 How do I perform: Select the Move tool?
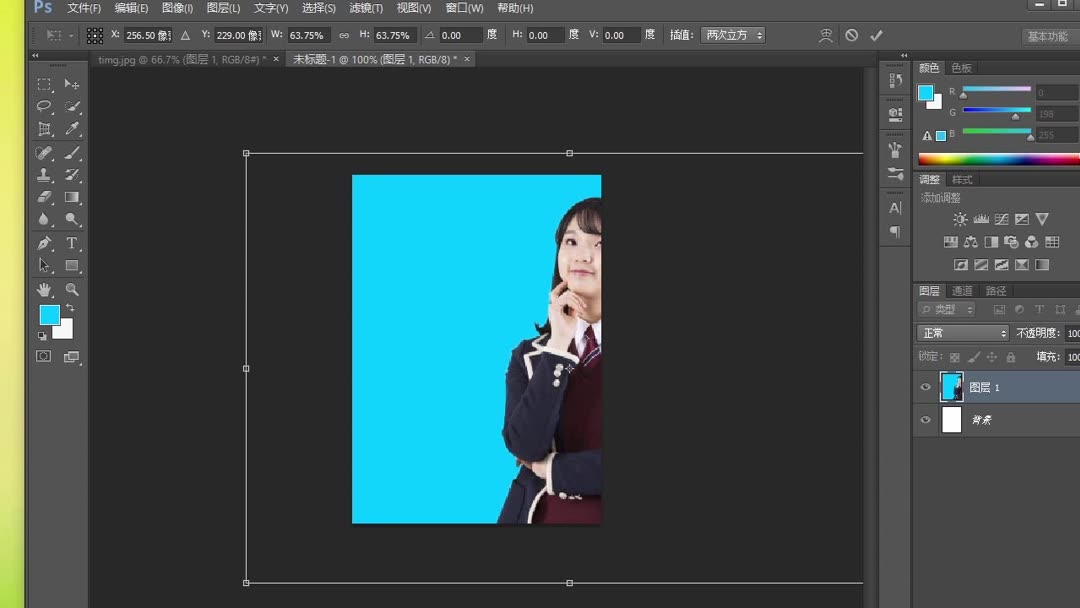coord(72,84)
